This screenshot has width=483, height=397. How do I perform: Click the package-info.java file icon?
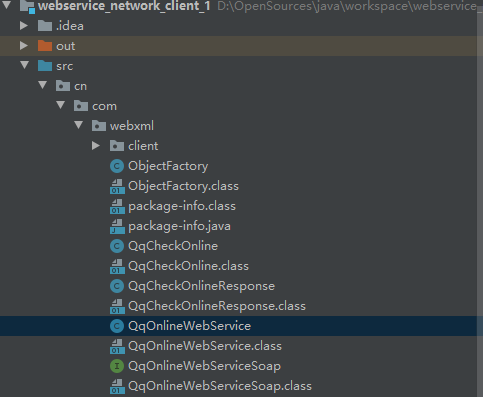(x=117, y=226)
